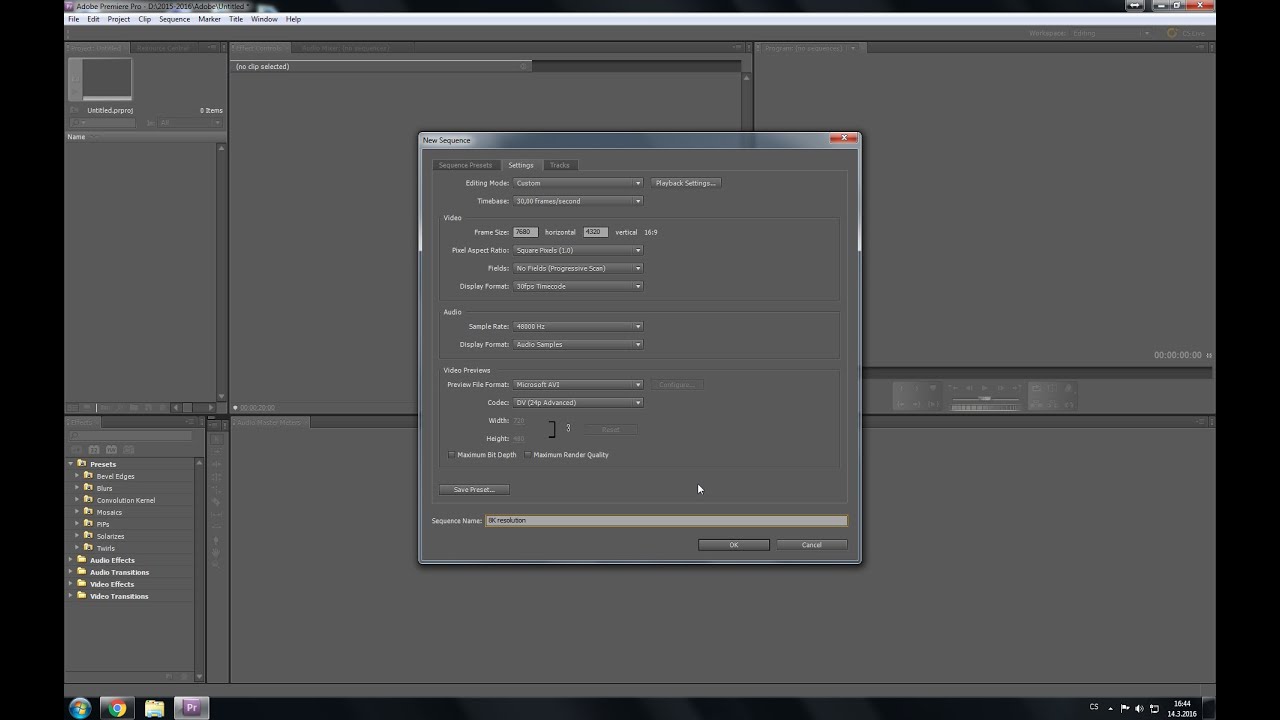Toggle Maximum Bit Depth checkbox

point(451,455)
